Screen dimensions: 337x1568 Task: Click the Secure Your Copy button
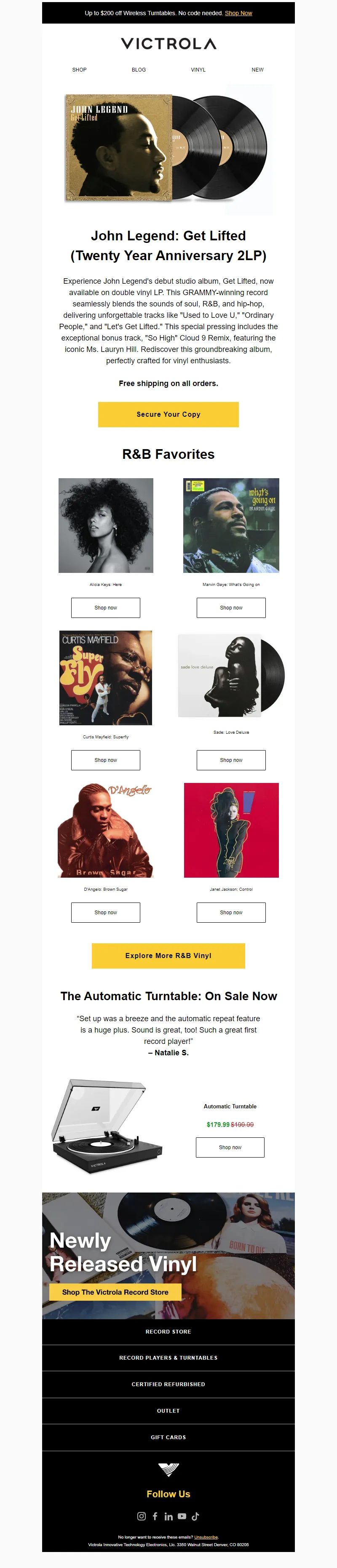(x=168, y=414)
